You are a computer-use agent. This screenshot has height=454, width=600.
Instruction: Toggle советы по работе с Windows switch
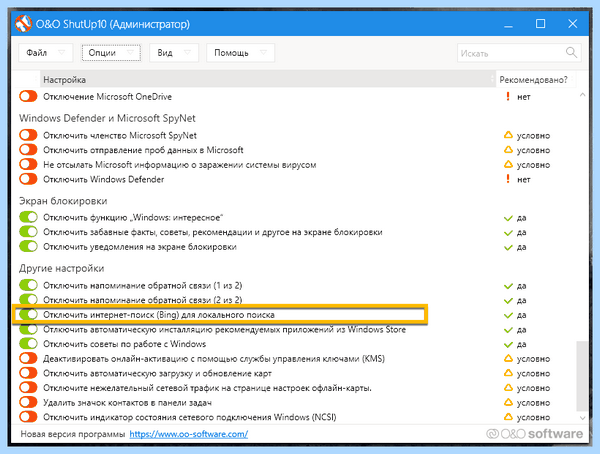(28, 344)
